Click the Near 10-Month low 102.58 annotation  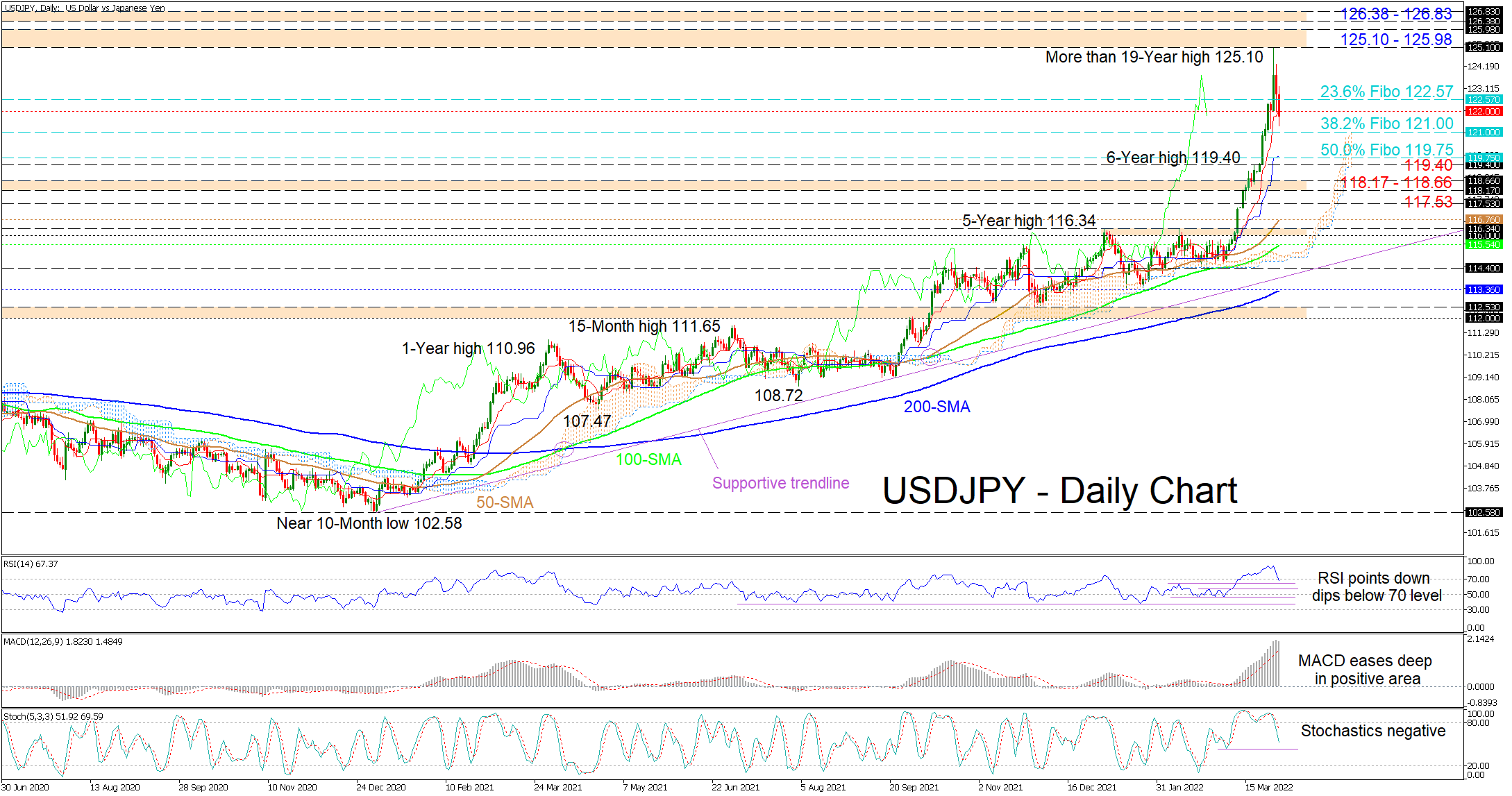[369, 523]
